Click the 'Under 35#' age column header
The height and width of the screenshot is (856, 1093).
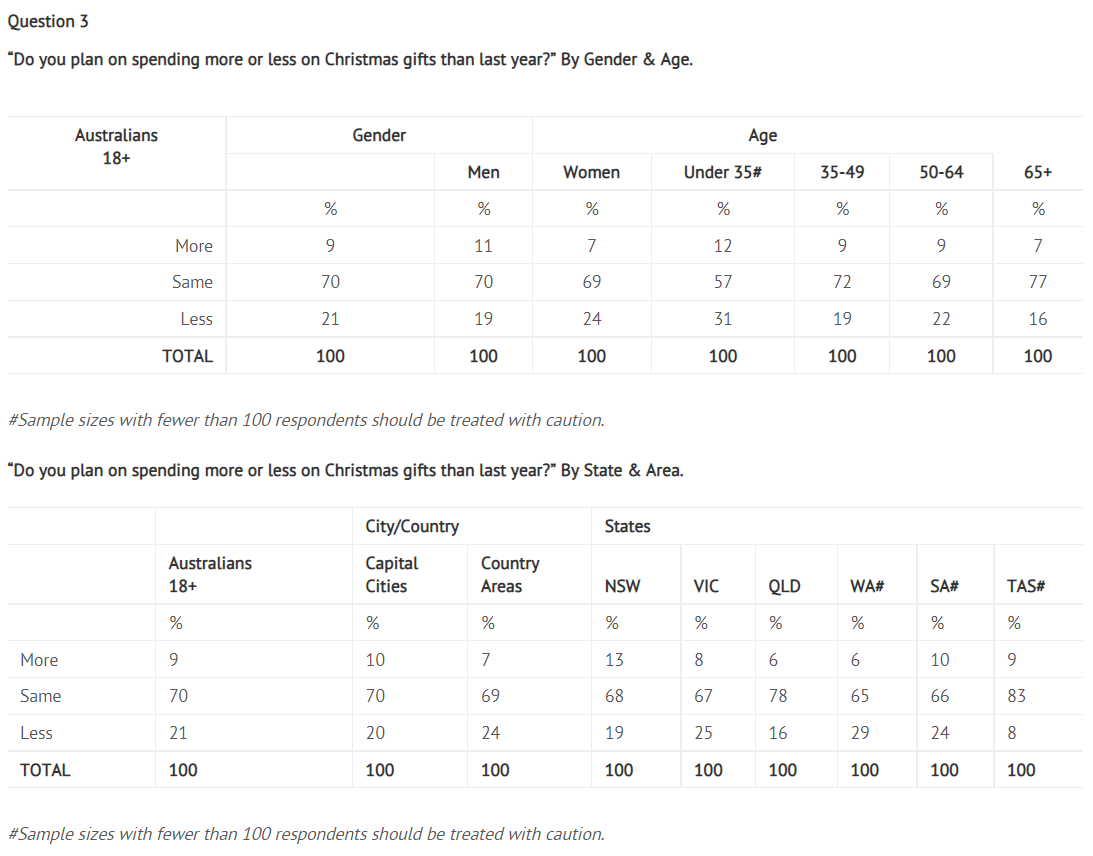722,172
